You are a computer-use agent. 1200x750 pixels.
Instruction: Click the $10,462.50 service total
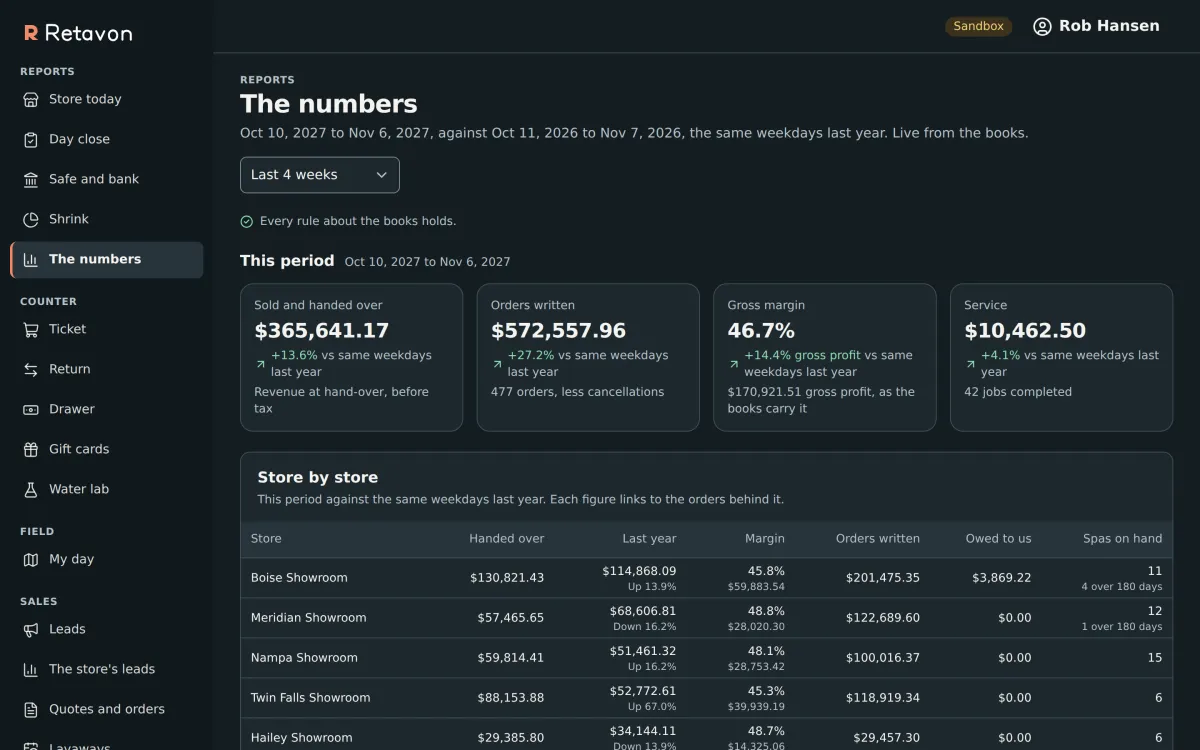(x=1025, y=331)
